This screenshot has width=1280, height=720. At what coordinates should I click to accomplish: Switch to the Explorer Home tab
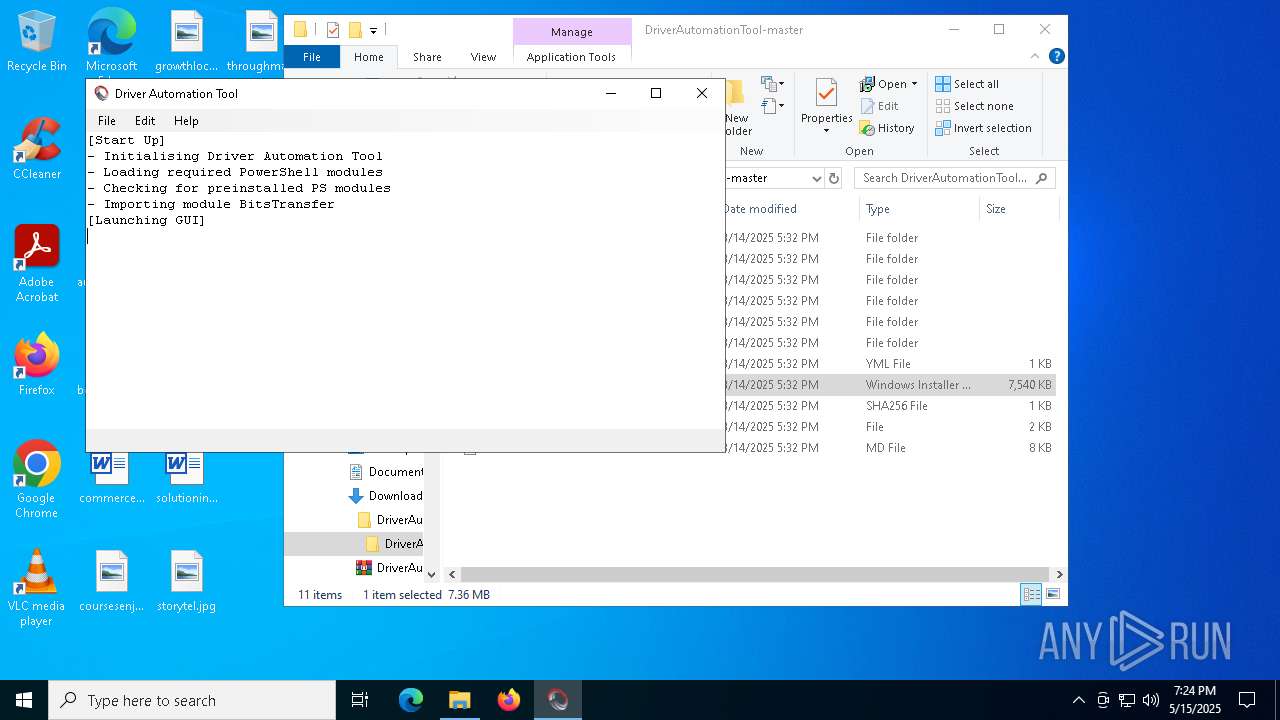pos(368,57)
